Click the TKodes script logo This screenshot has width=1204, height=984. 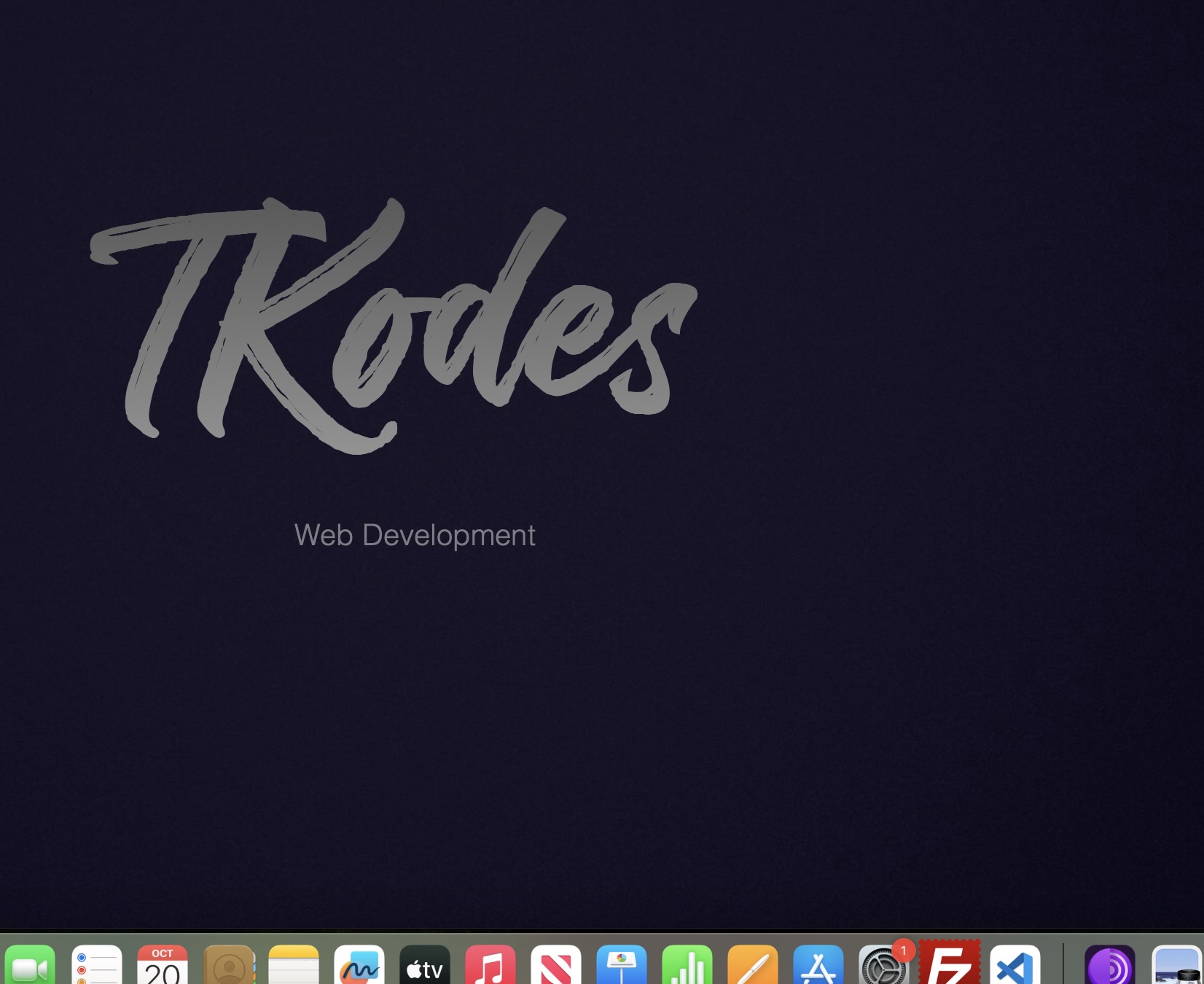(394, 324)
